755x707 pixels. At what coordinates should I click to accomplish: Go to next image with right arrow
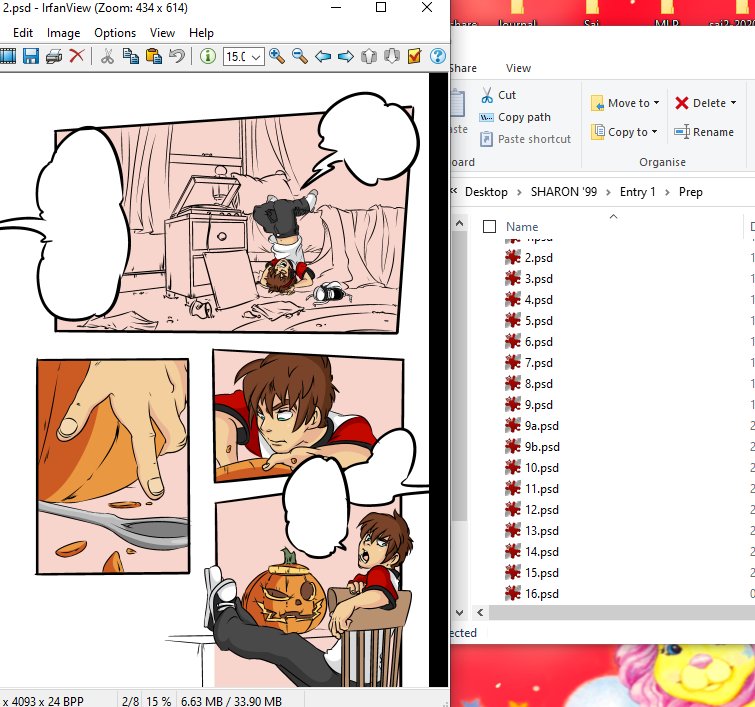[x=346, y=56]
